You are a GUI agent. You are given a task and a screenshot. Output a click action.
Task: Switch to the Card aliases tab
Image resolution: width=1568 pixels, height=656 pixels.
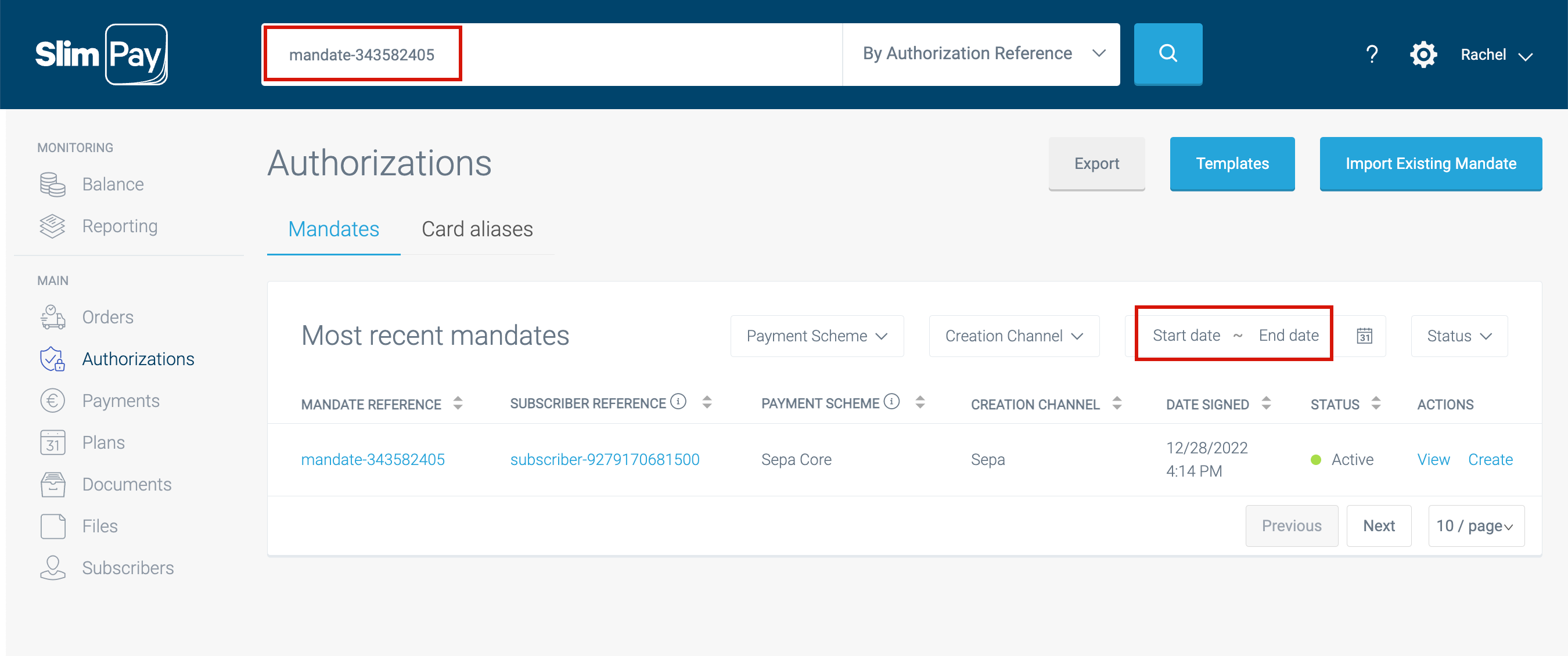(477, 229)
